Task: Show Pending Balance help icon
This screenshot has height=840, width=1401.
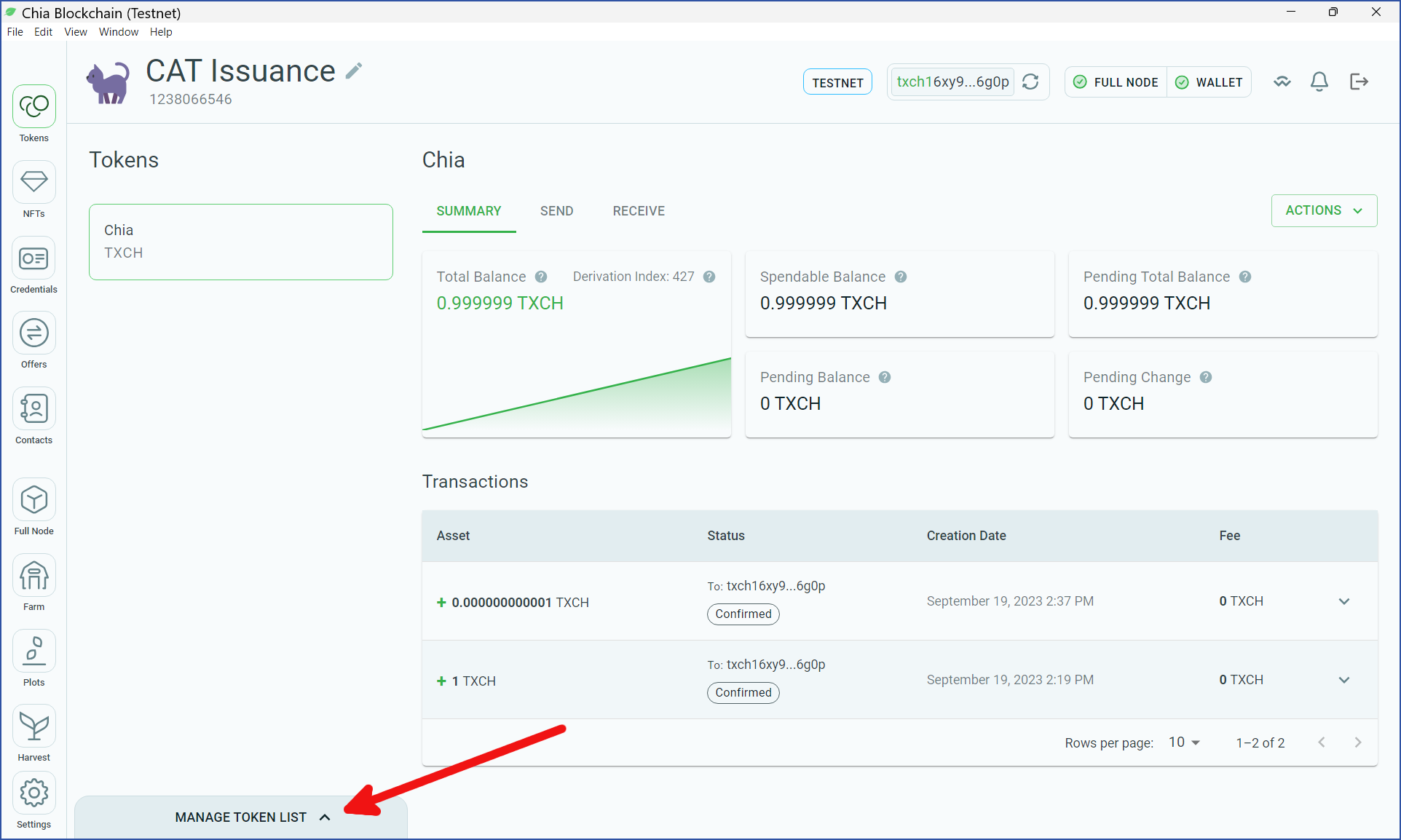Action: [885, 377]
